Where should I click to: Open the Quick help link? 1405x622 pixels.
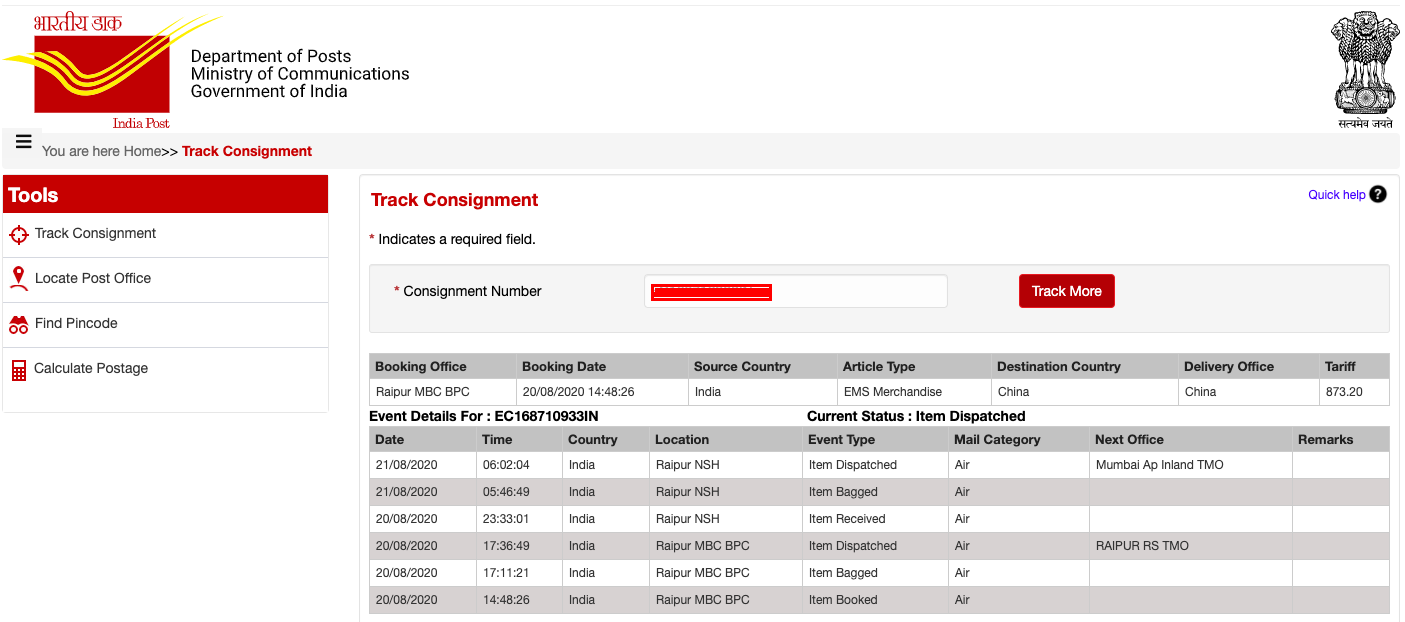pos(1337,194)
